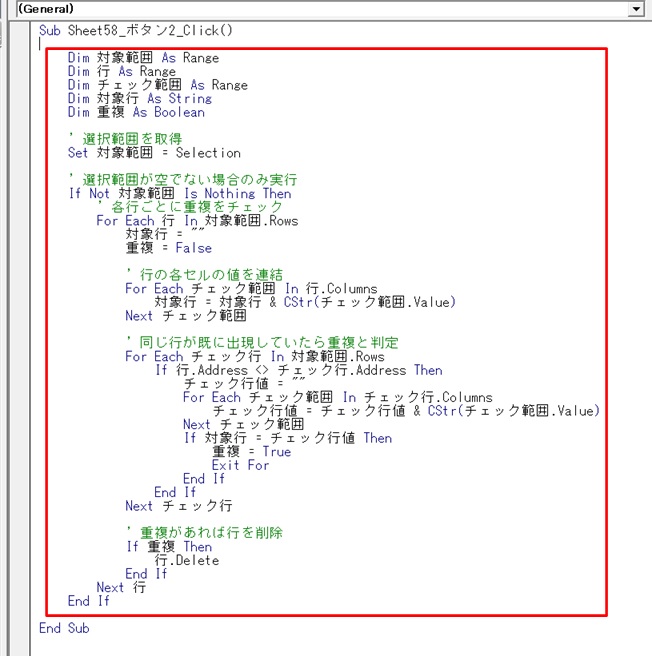Click the comment '選択範囲を取得'

126,139
